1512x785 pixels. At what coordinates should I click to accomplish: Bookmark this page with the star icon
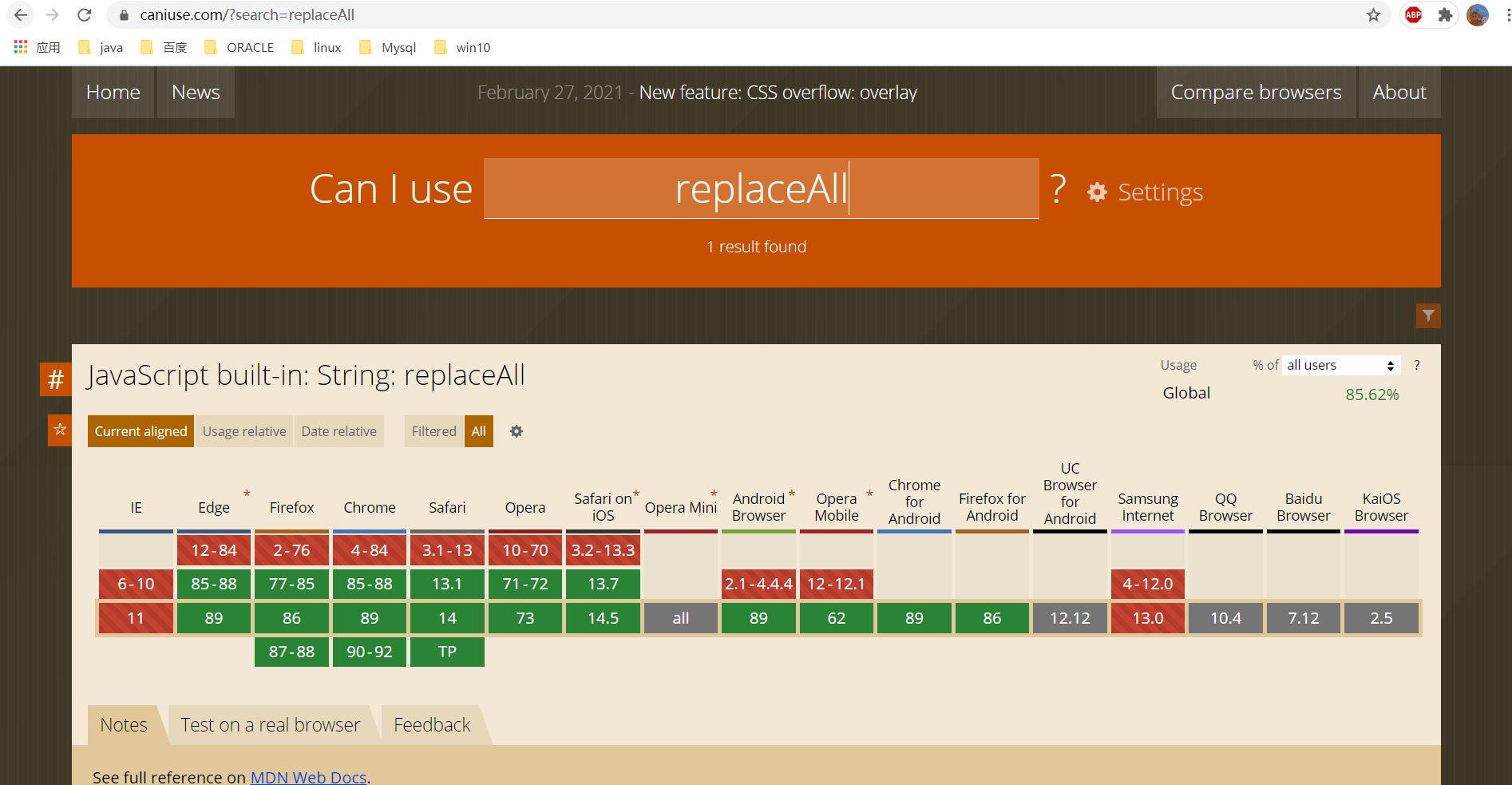click(x=1373, y=14)
